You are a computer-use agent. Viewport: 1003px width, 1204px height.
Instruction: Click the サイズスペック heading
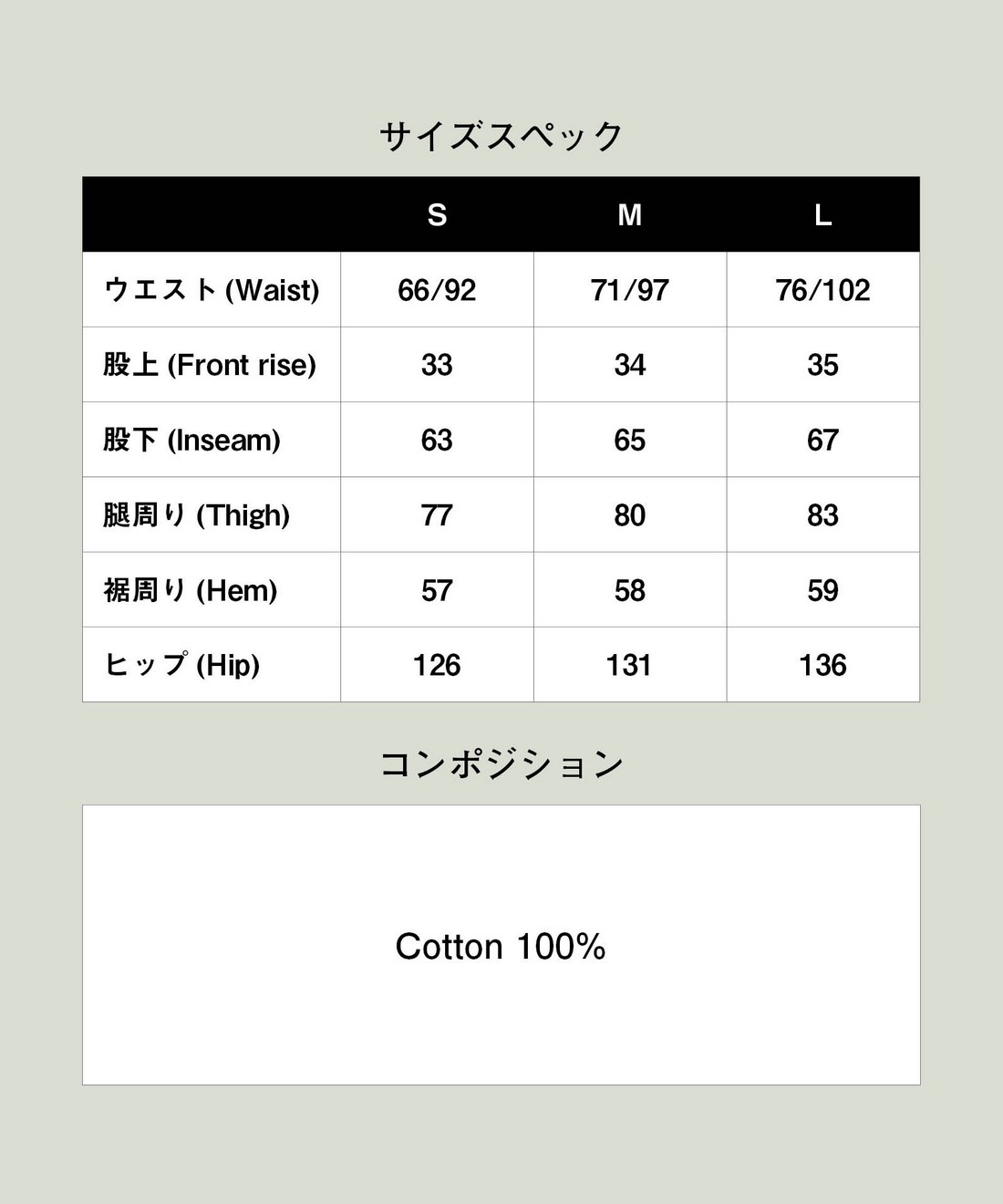501,137
